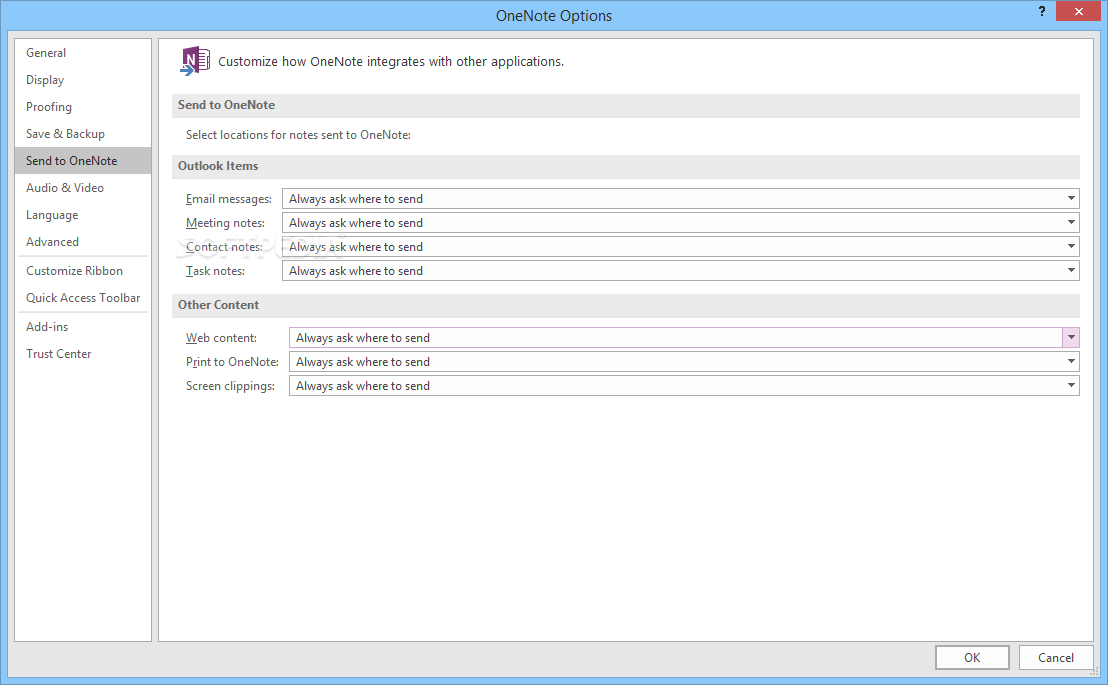Click the OneNote logo icon

[x=195, y=61]
